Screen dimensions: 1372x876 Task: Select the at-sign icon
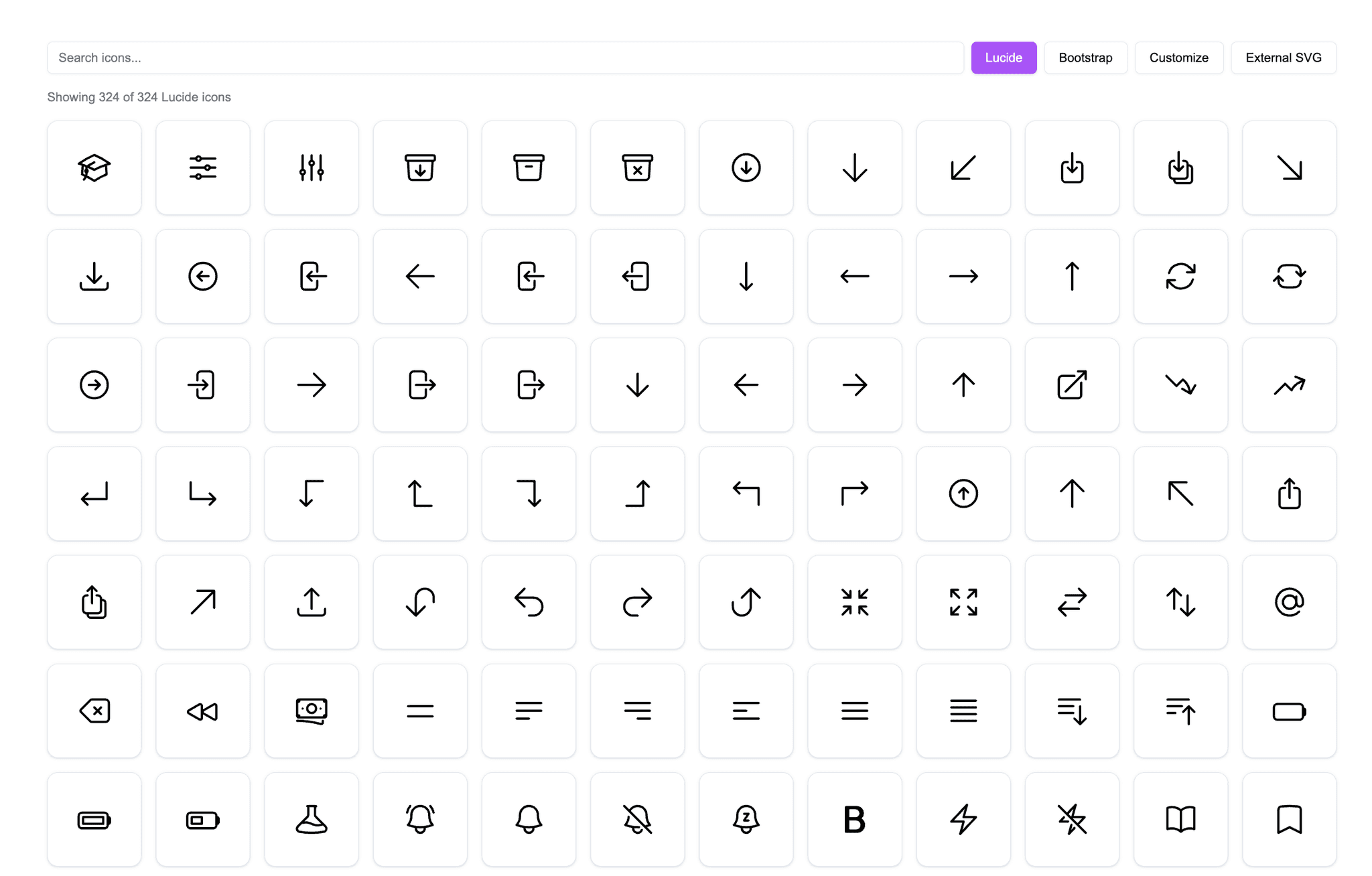pos(1289,602)
